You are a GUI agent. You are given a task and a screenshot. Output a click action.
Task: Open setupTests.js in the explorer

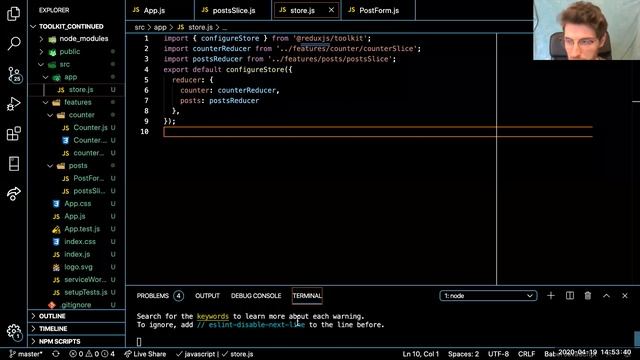click(76, 292)
